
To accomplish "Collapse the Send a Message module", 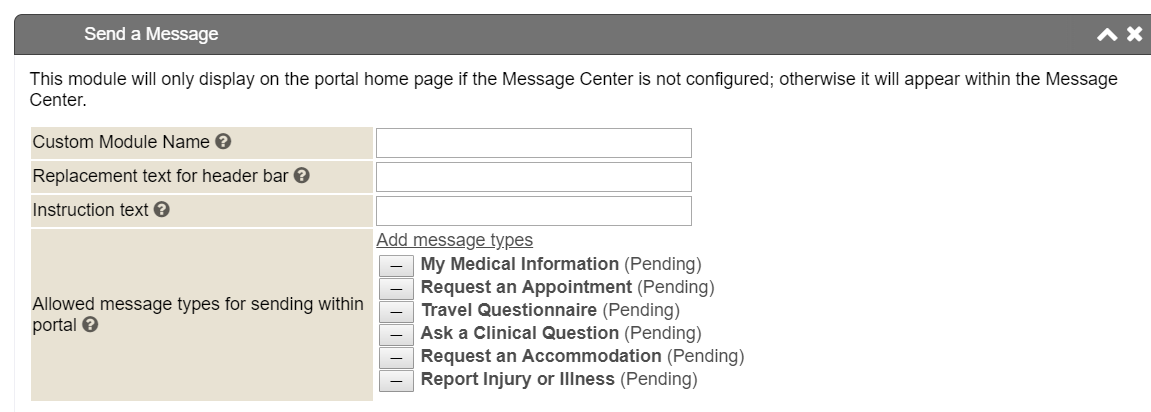I will [1107, 35].
